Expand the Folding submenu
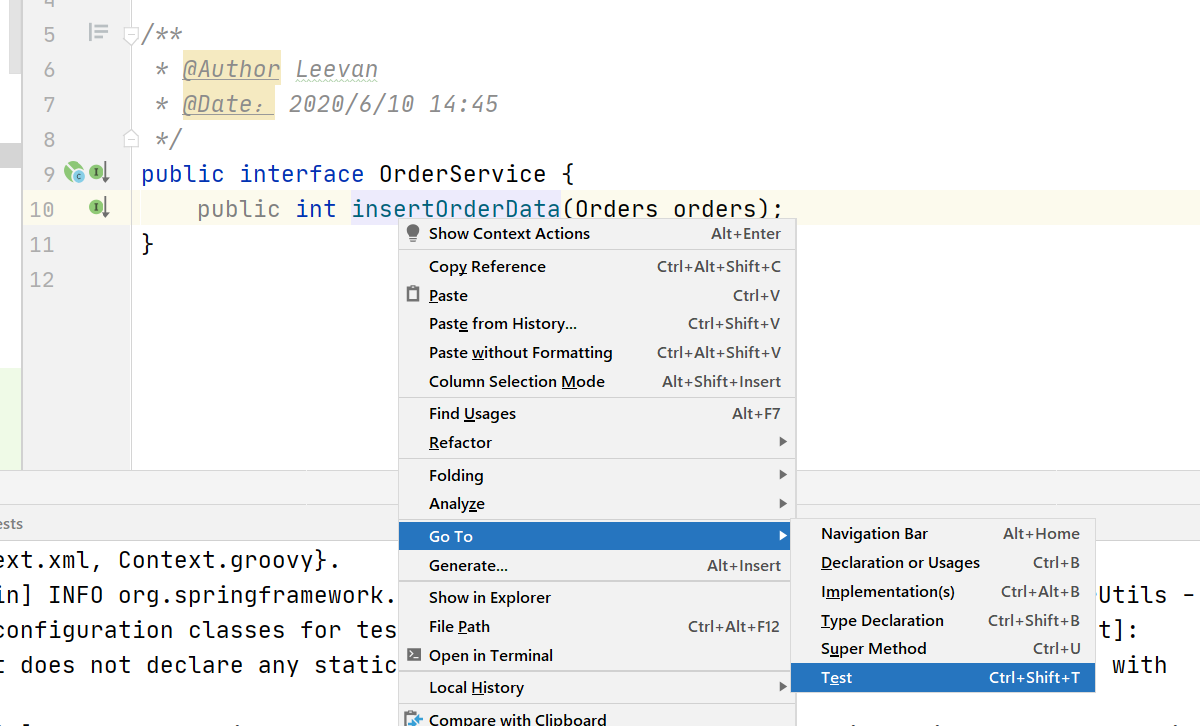The image size is (1200, 726). pos(597,476)
